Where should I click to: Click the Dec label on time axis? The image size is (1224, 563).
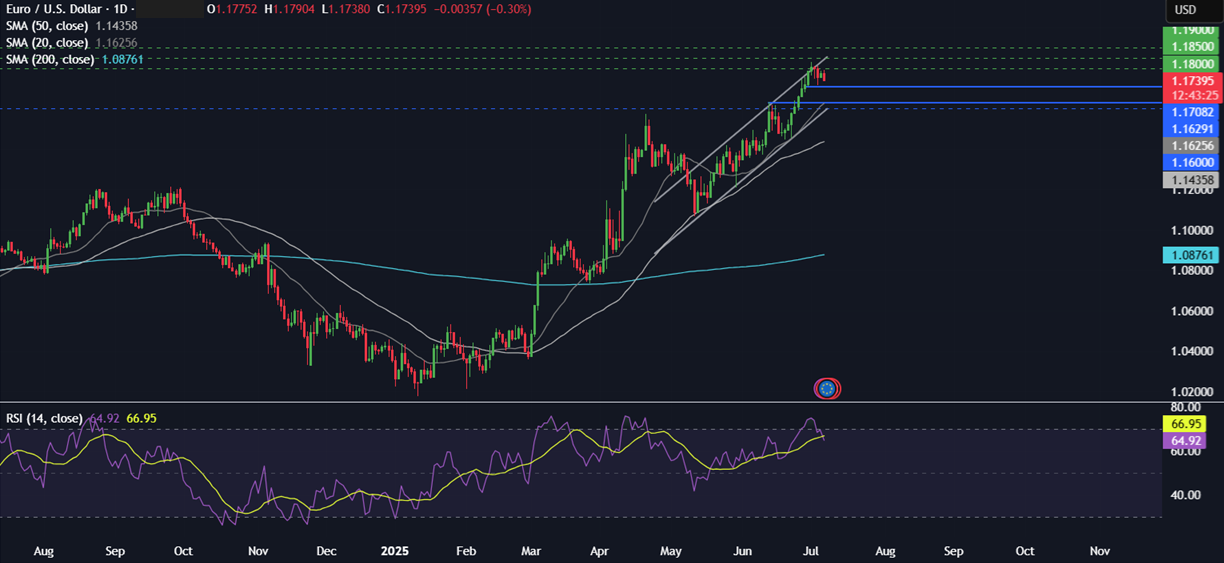[x=326, y=550]
